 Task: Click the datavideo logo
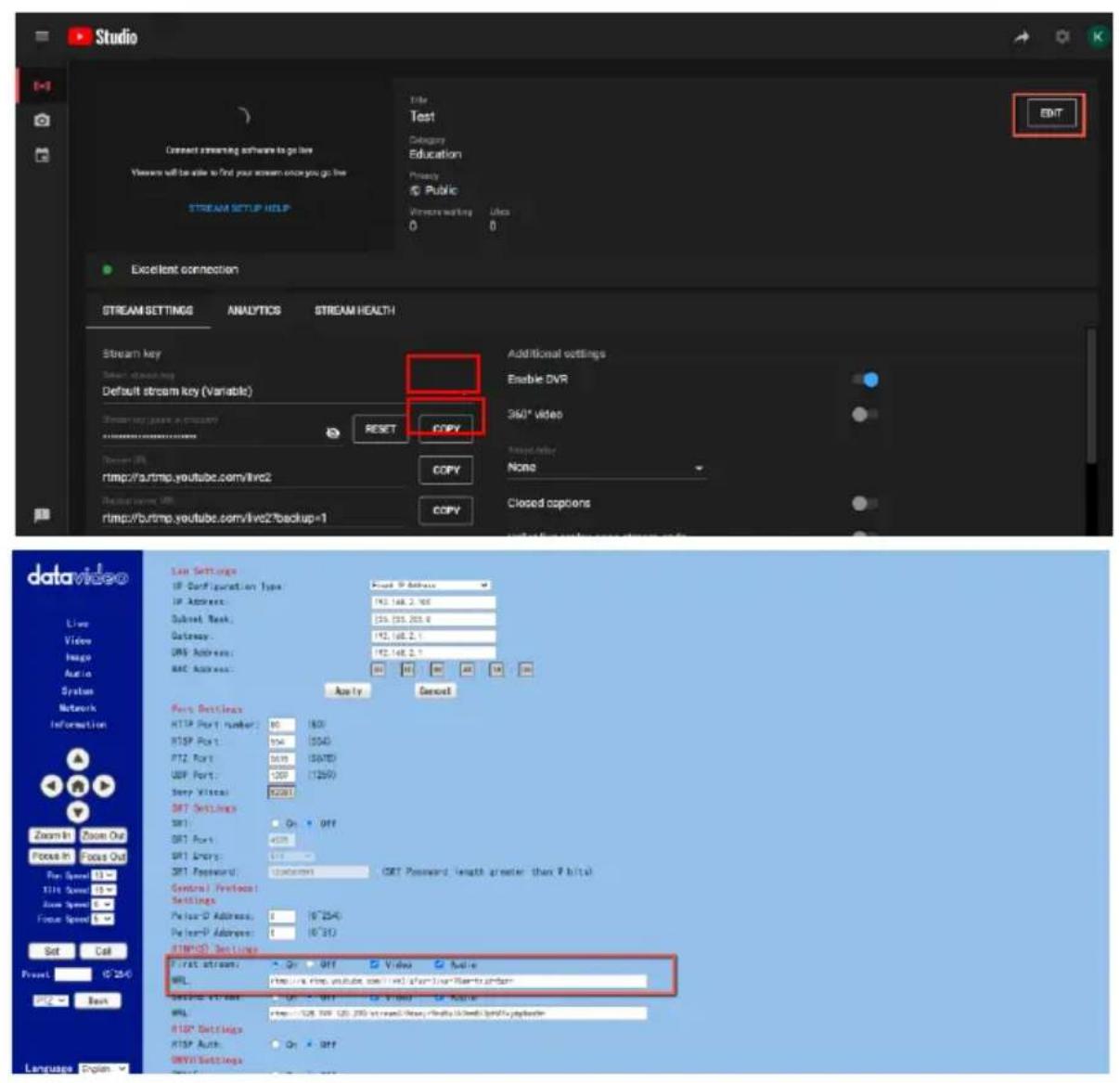point(77,576)
